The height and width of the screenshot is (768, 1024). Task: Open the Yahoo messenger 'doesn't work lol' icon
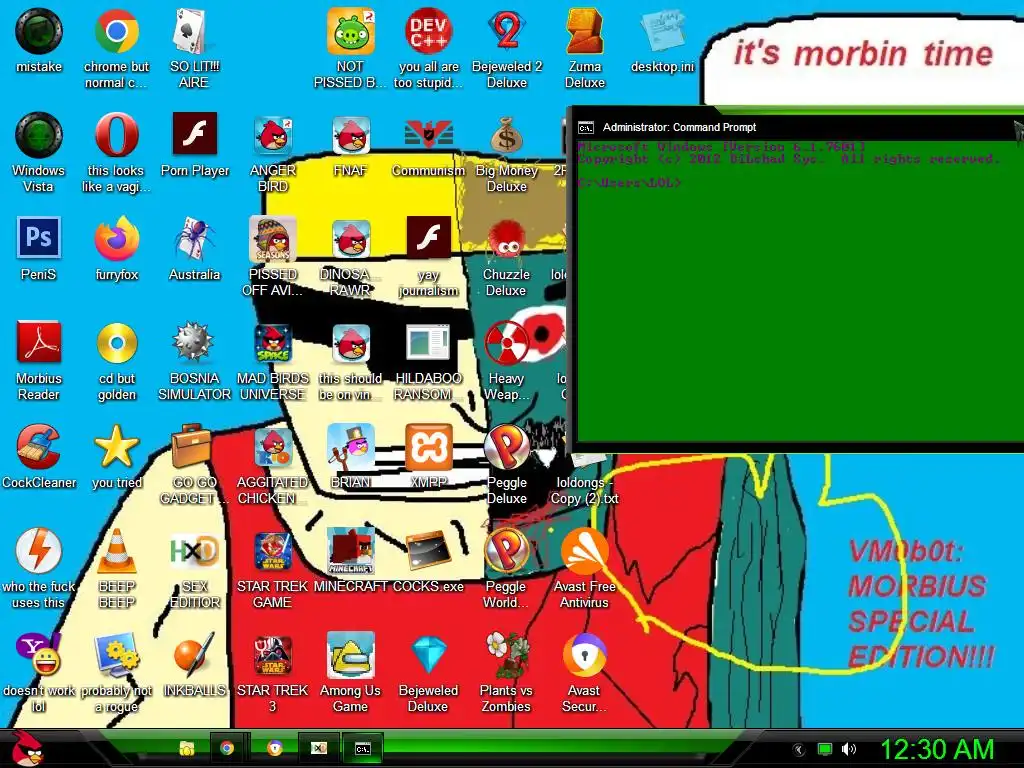pyautogui.click(x=39, y=655)
